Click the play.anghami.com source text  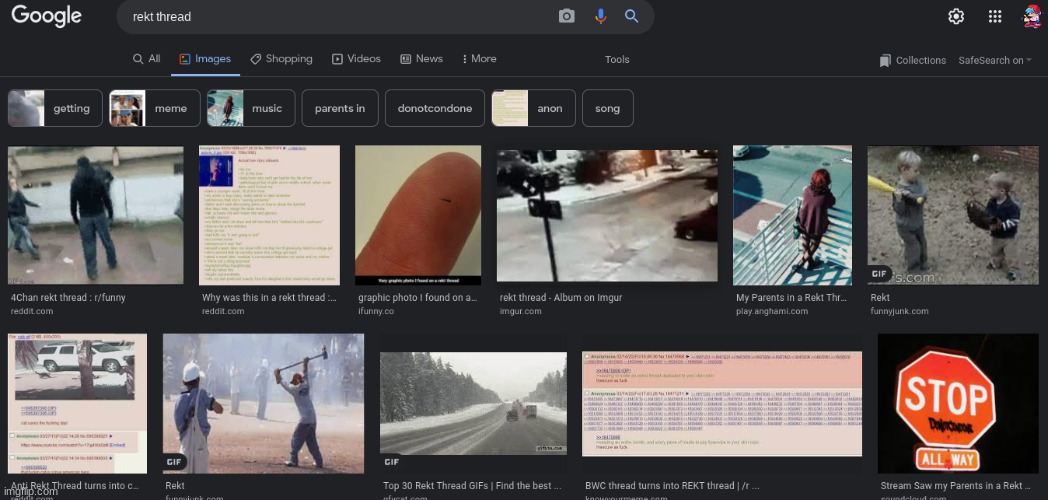[x=771, y=311]
